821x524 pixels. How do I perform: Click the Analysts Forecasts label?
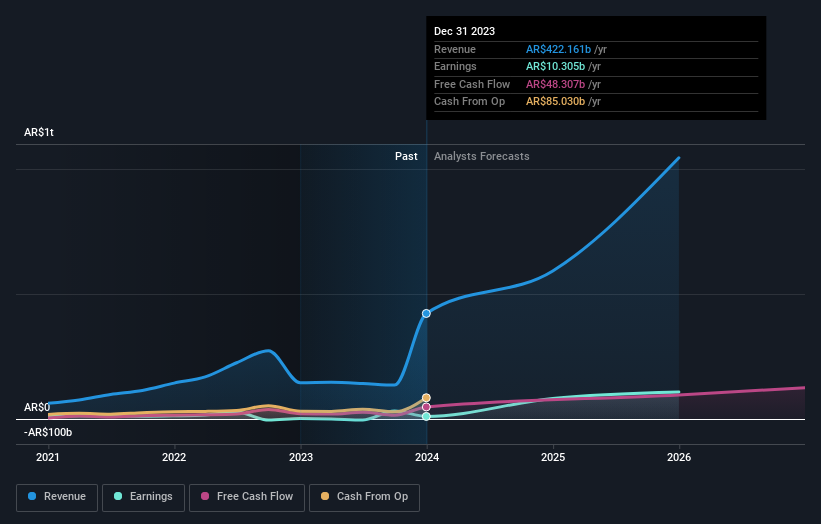tap(481, 156)
